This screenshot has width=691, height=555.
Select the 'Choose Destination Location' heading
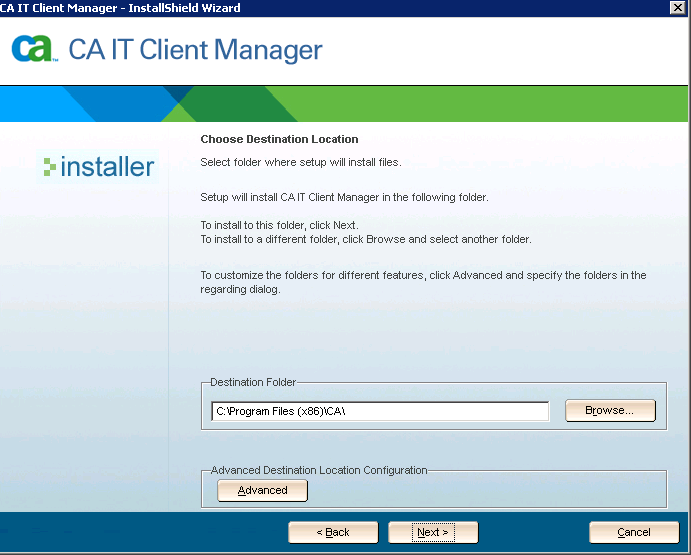(x=279, y=139)
